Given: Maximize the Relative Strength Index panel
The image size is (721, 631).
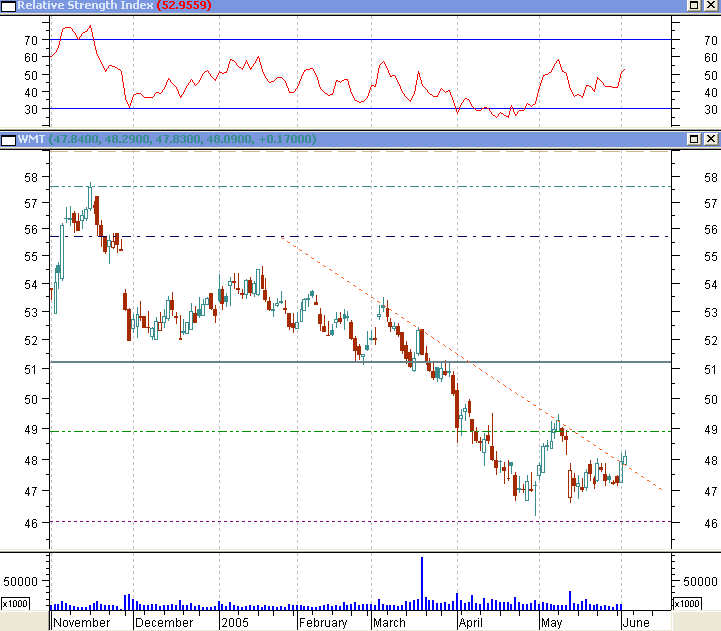Looking at the screenshot, I should (x=694, y=5).
